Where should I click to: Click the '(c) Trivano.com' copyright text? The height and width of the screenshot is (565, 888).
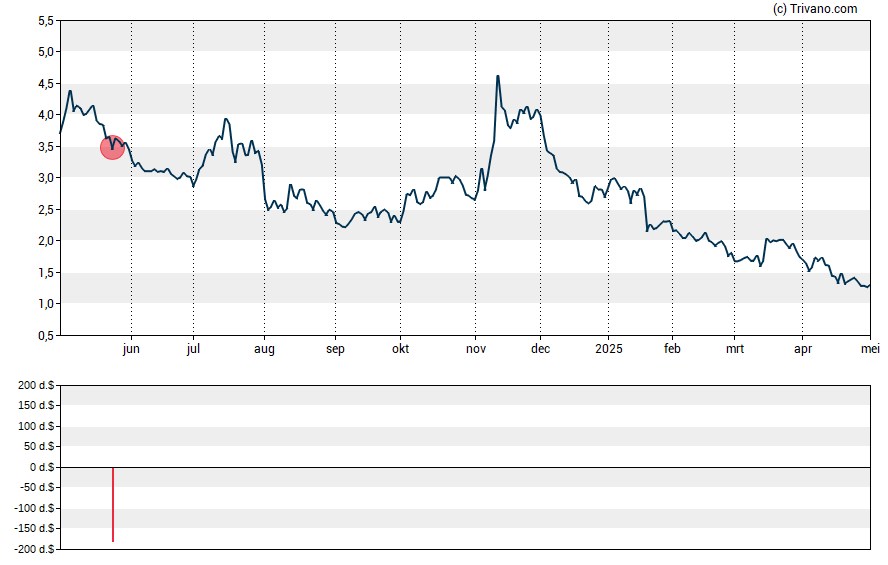(815, 8)
